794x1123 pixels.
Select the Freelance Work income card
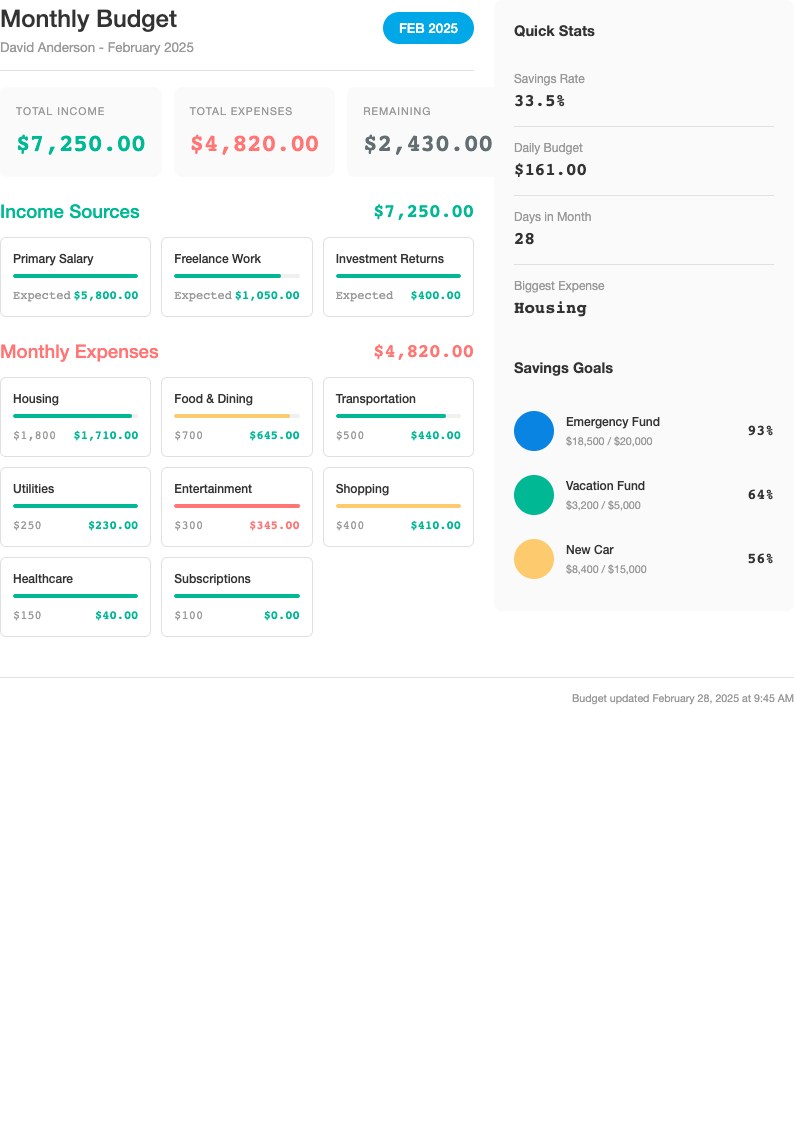(x=237, y=277)
